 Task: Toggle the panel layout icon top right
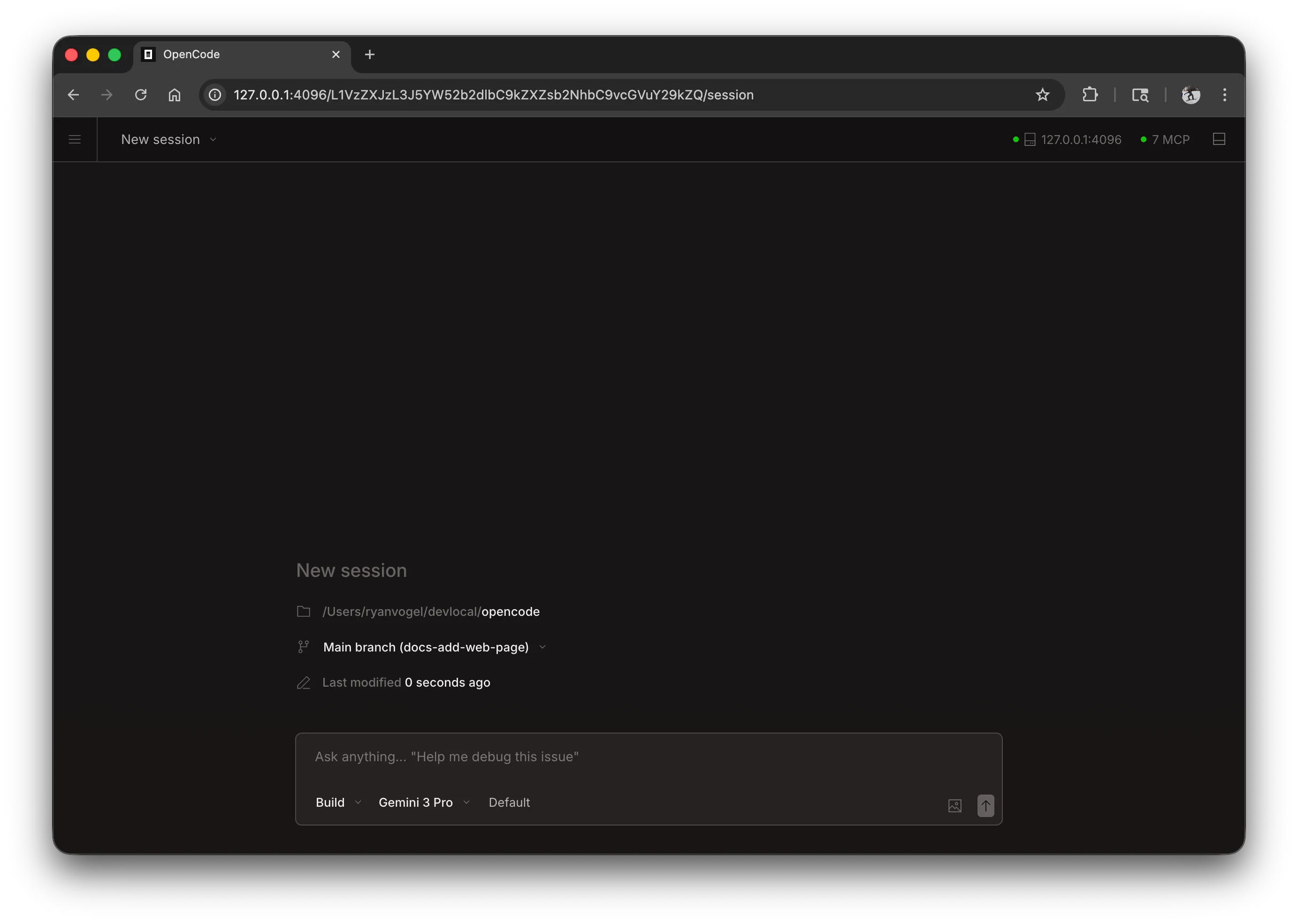coord(1219,138)
